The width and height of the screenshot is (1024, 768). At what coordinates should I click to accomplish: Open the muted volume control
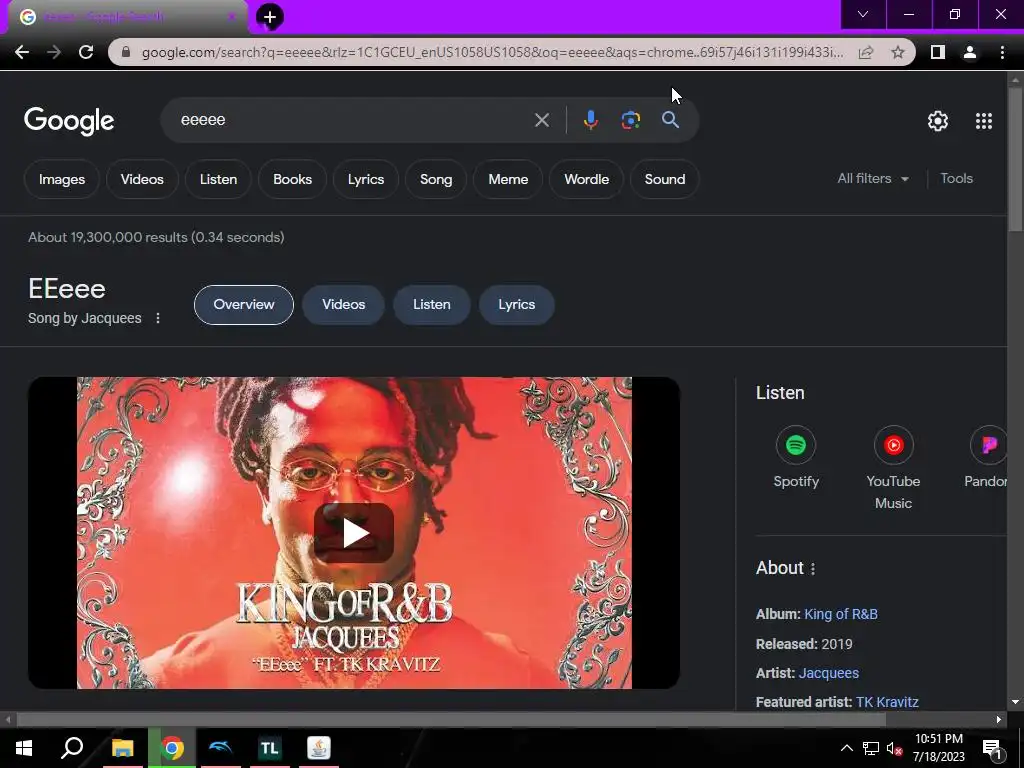894,748
